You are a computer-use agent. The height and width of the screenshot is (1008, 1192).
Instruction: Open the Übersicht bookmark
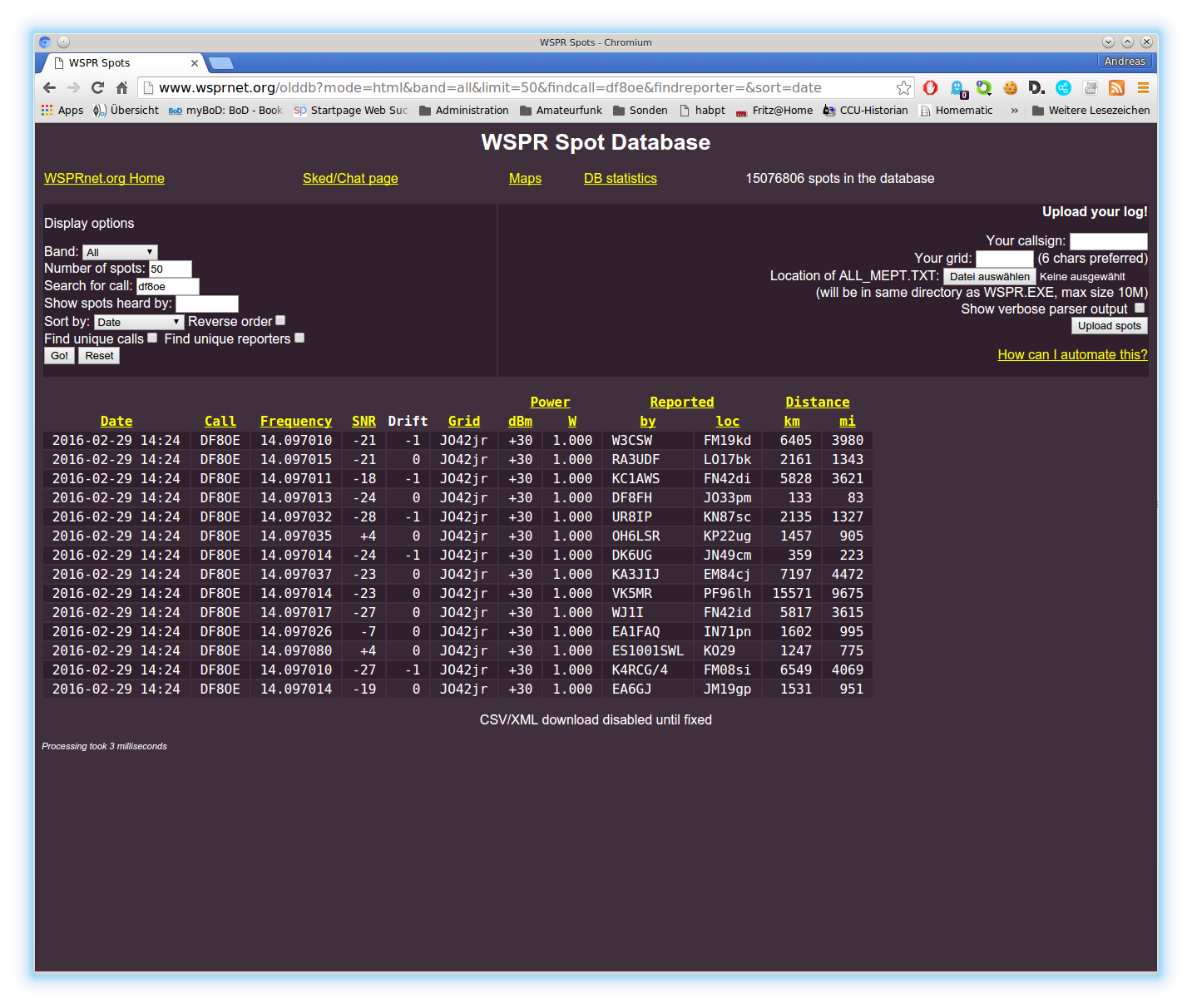(x=126, y=111)
